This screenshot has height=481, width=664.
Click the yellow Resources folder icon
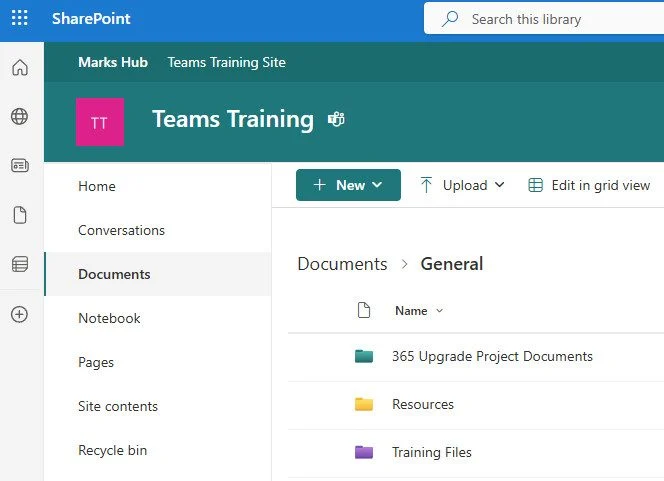pyautogui.click(x=364, y=404)
